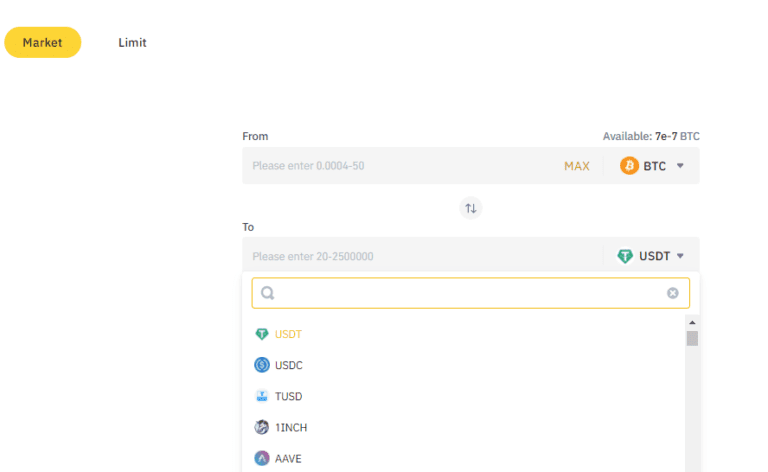The height and width of the screenshot is (472, 768).
Task: Choose USDC label in the dropdown list
Action: [x=288, y=365]
